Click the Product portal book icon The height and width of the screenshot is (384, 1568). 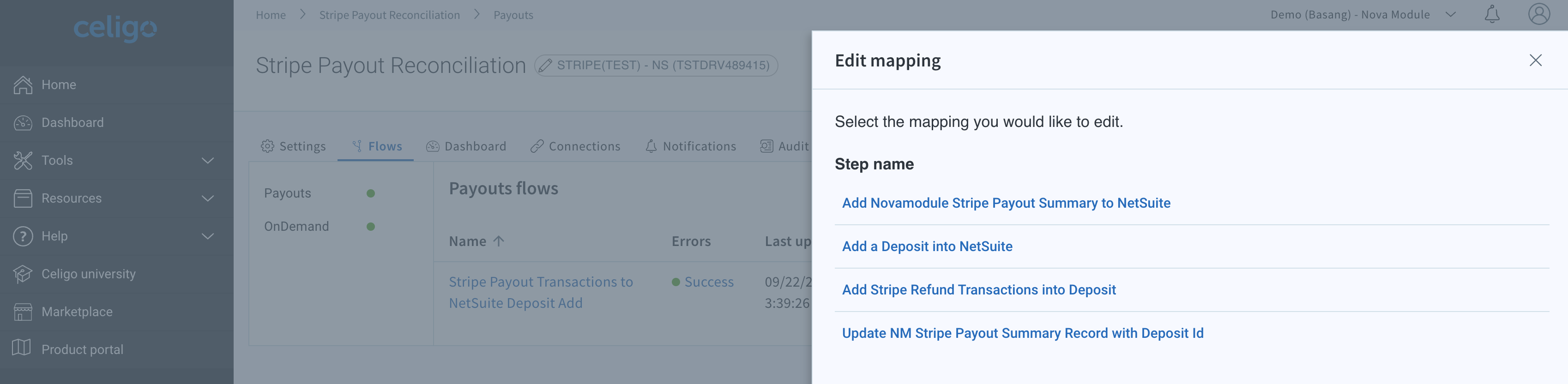(22, 348)
